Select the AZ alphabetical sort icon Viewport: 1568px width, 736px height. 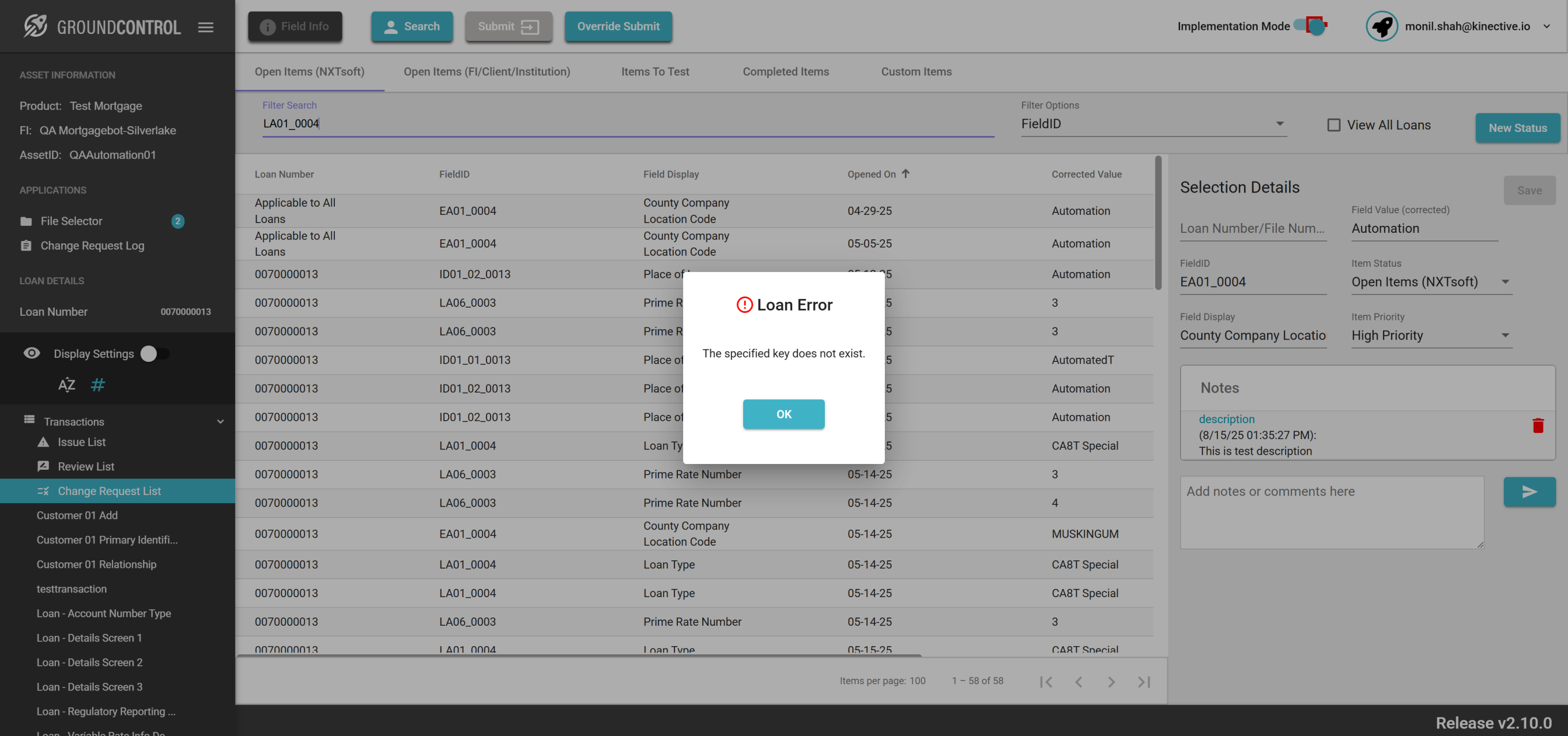pyautogui.click(x=66, y=385)
